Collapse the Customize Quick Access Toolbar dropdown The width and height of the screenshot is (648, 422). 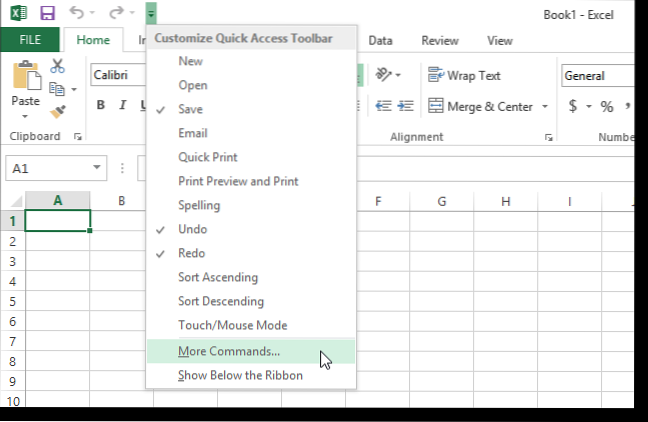click(x=151, y=13)
